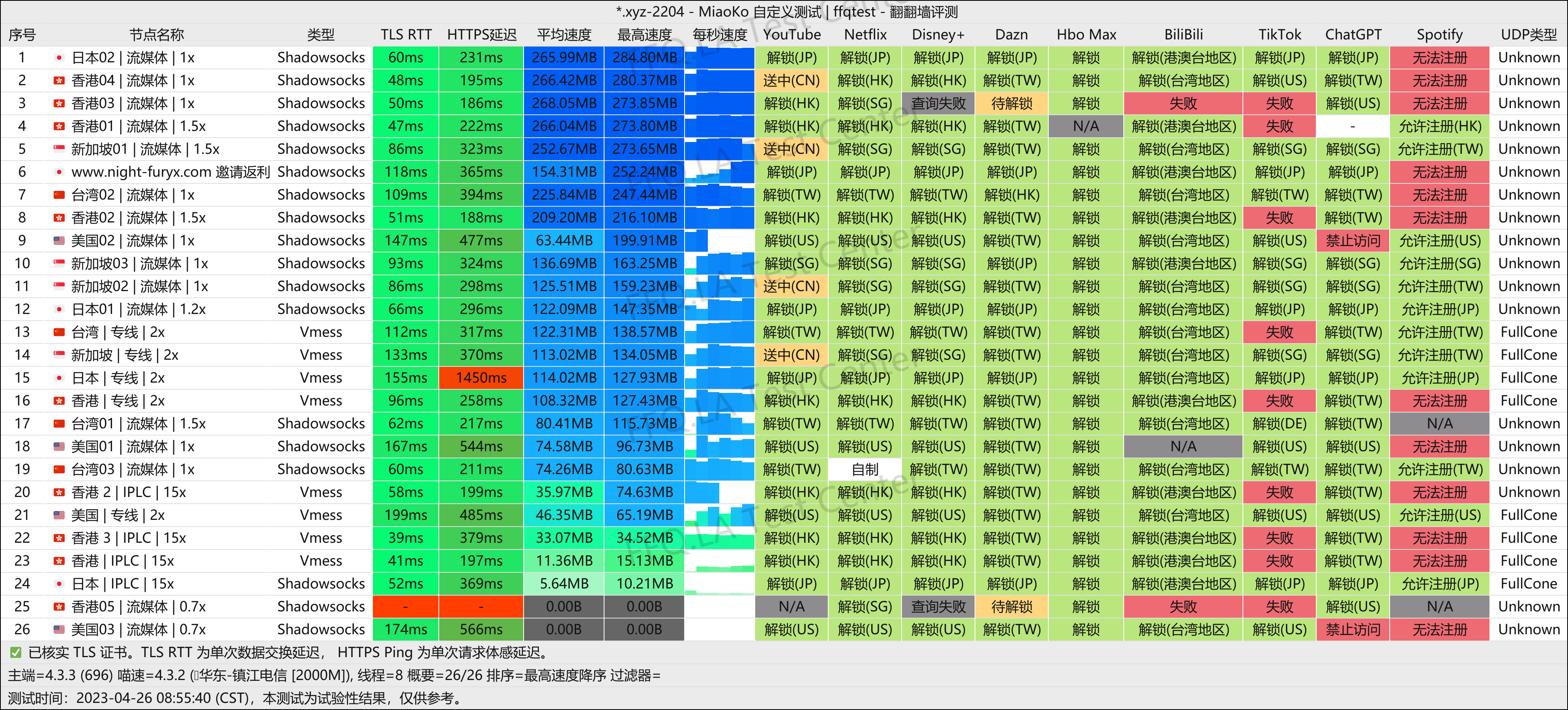This screenshot has height=710, width=1568.
Task: Click the flag icon beside 台湾 | 专线 | 2x
Action: tap(59, 332)
